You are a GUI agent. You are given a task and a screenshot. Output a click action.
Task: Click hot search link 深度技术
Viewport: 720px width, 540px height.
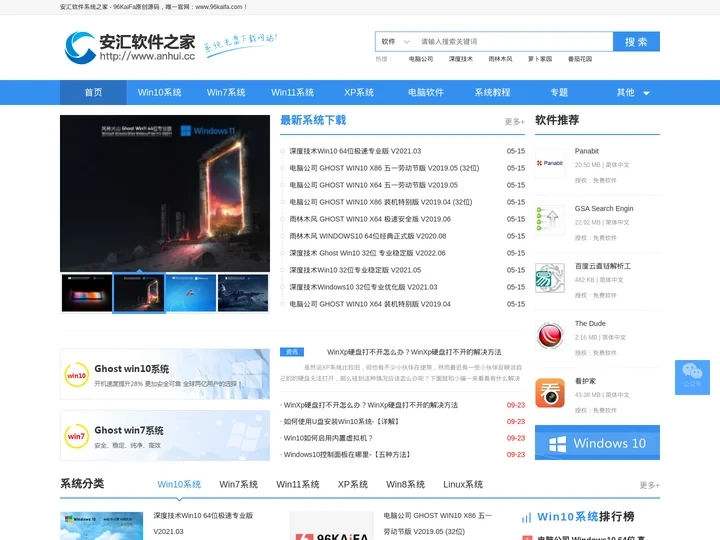coord(461,59)
